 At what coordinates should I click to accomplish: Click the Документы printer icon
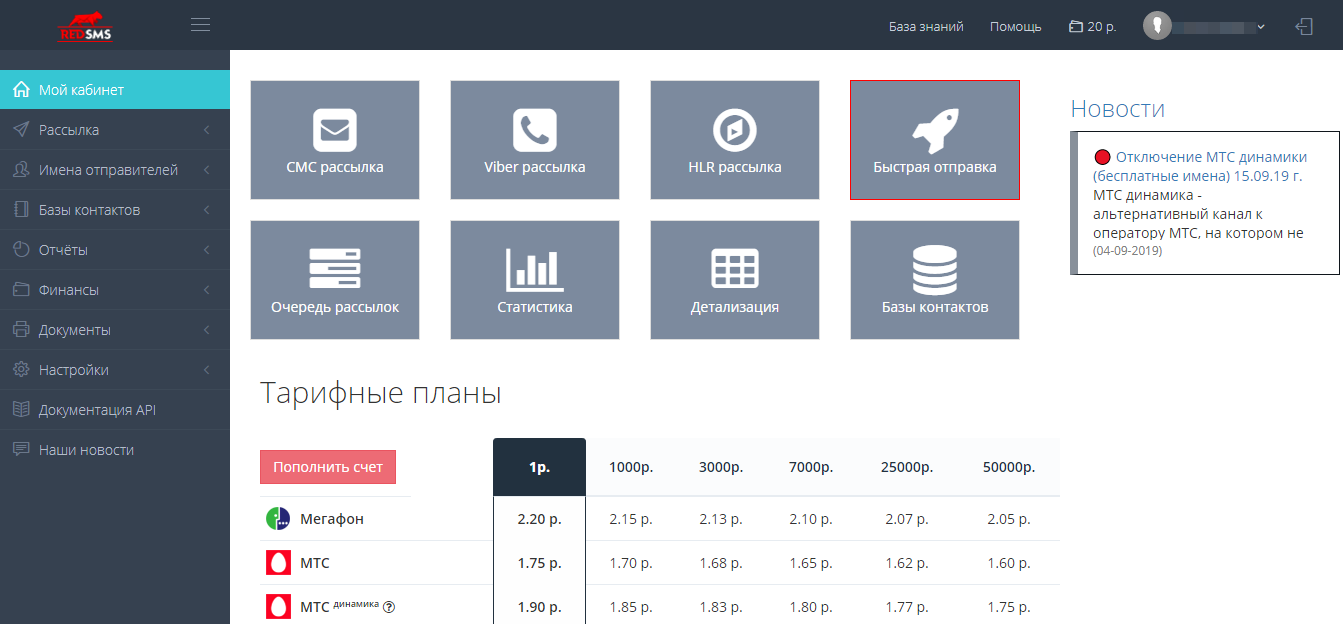click(21, 330)
